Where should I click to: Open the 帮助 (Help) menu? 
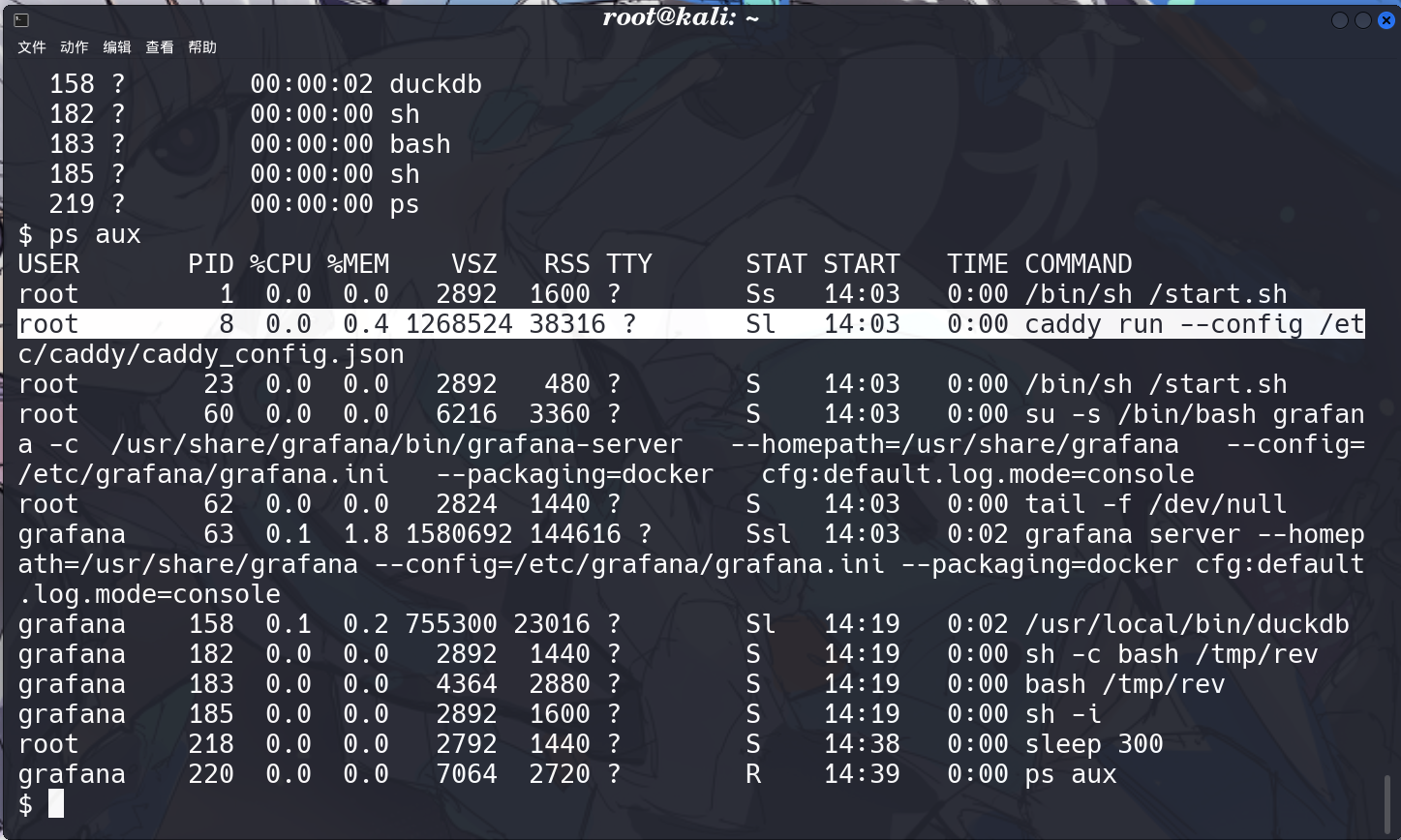(x=202, y=47)
